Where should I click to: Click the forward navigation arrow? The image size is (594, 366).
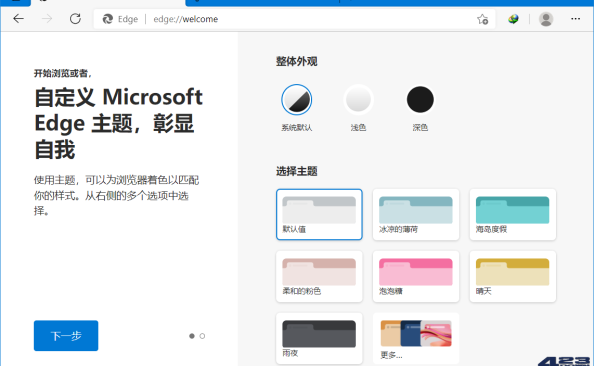[x=47, y=19]
